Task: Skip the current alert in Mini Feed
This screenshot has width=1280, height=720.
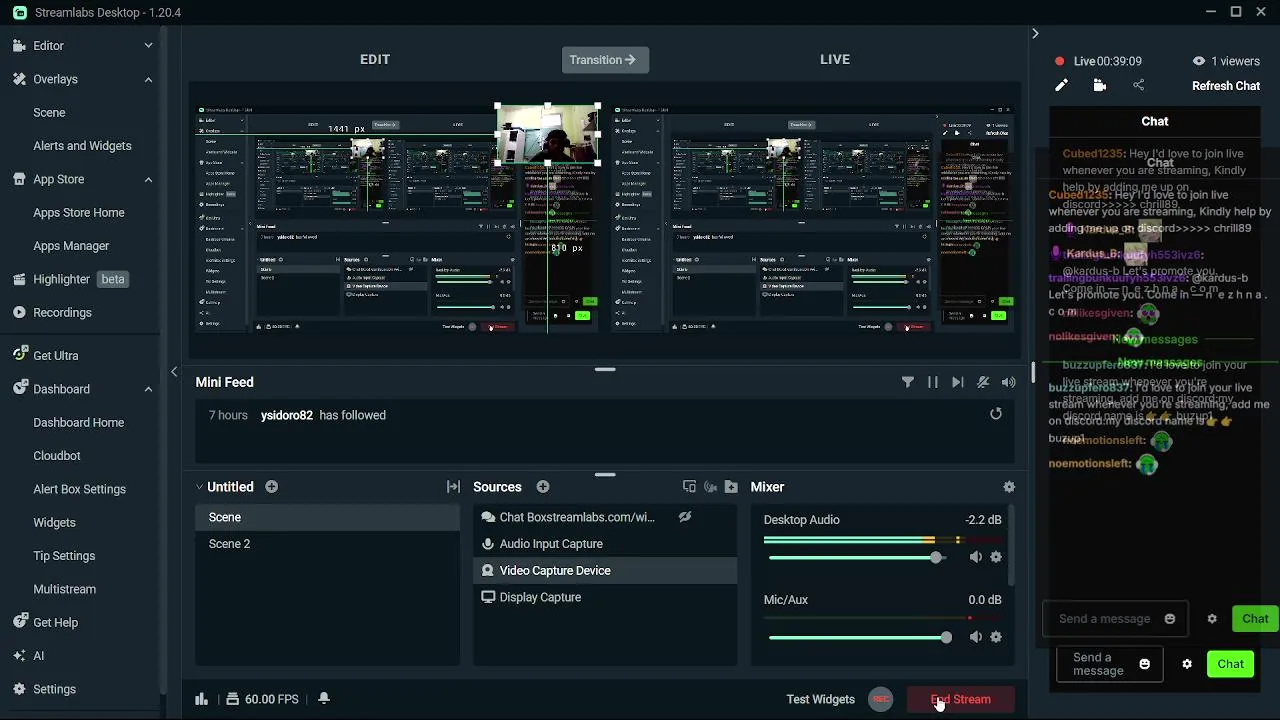Action: coord(958,382)
